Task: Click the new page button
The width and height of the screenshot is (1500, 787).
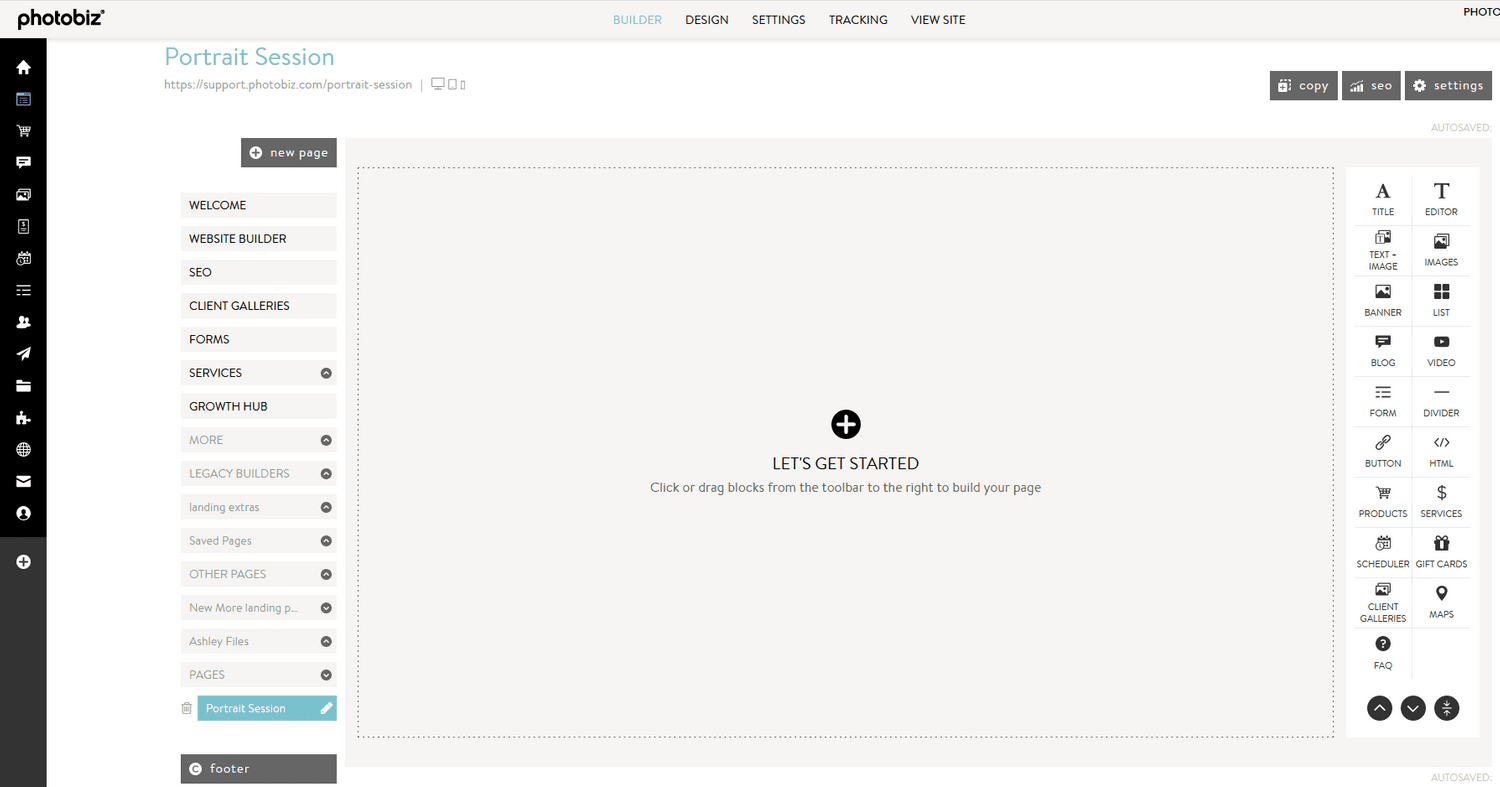Action: pyautogui.click(x=289, y=152)
